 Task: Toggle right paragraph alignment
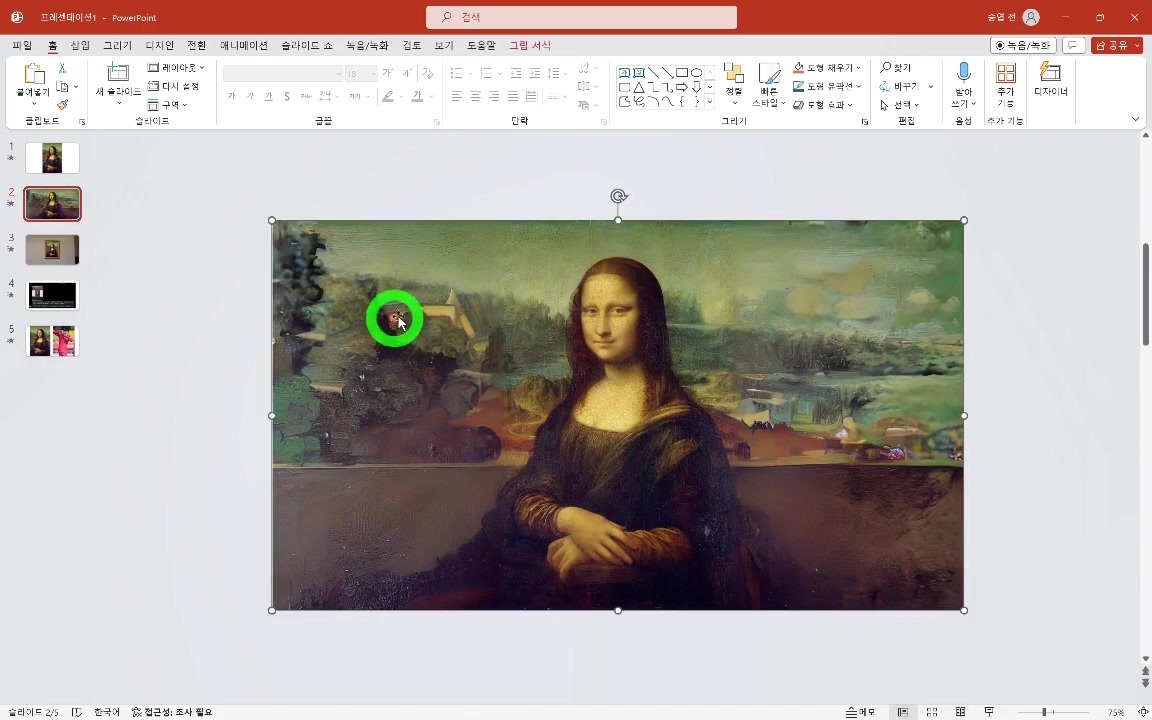[x=494, y=96]
